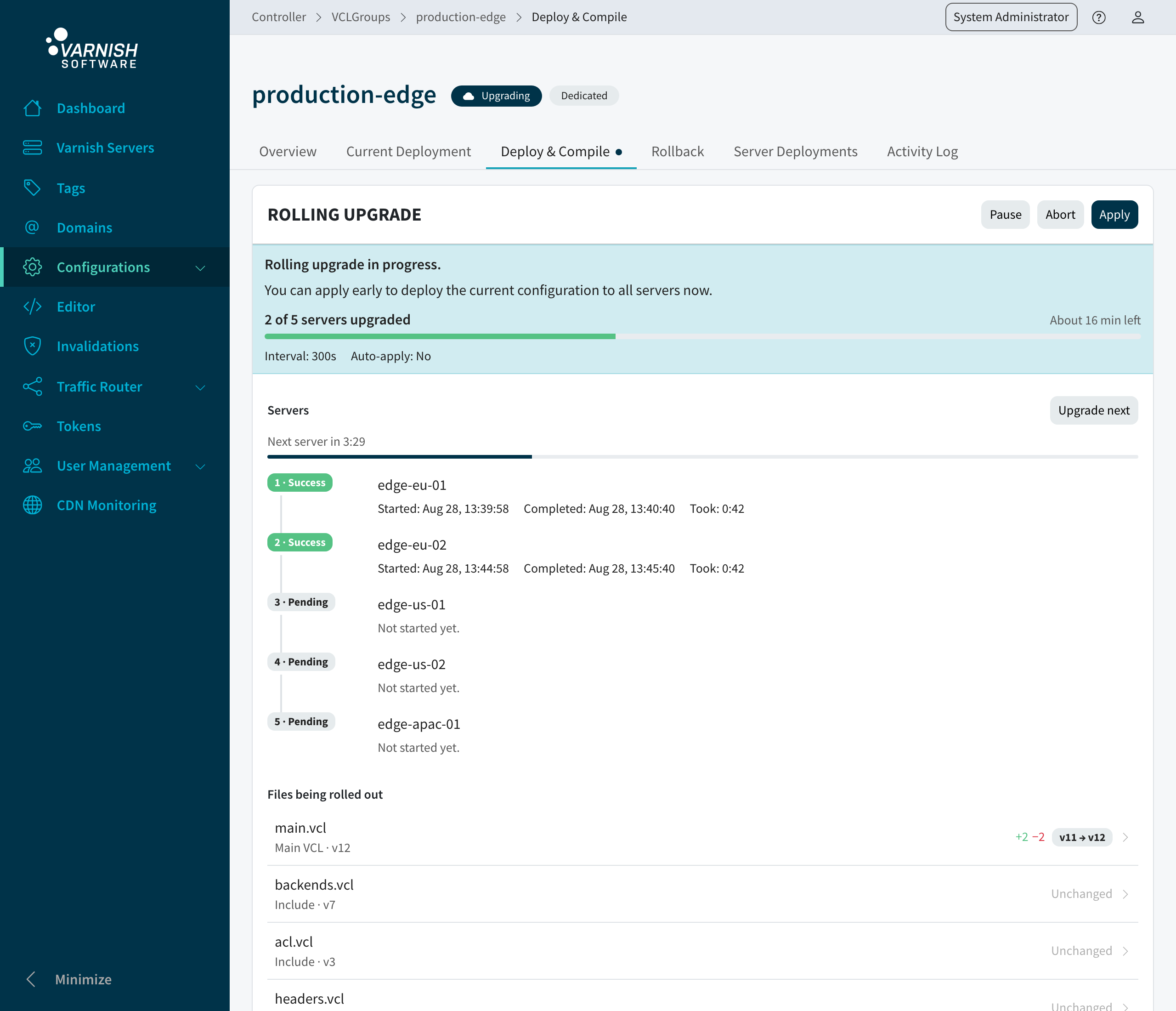Viewport: 1176px width, 1011px height.
Task: Switch to the Rollback tab
Action: (678, 152)
